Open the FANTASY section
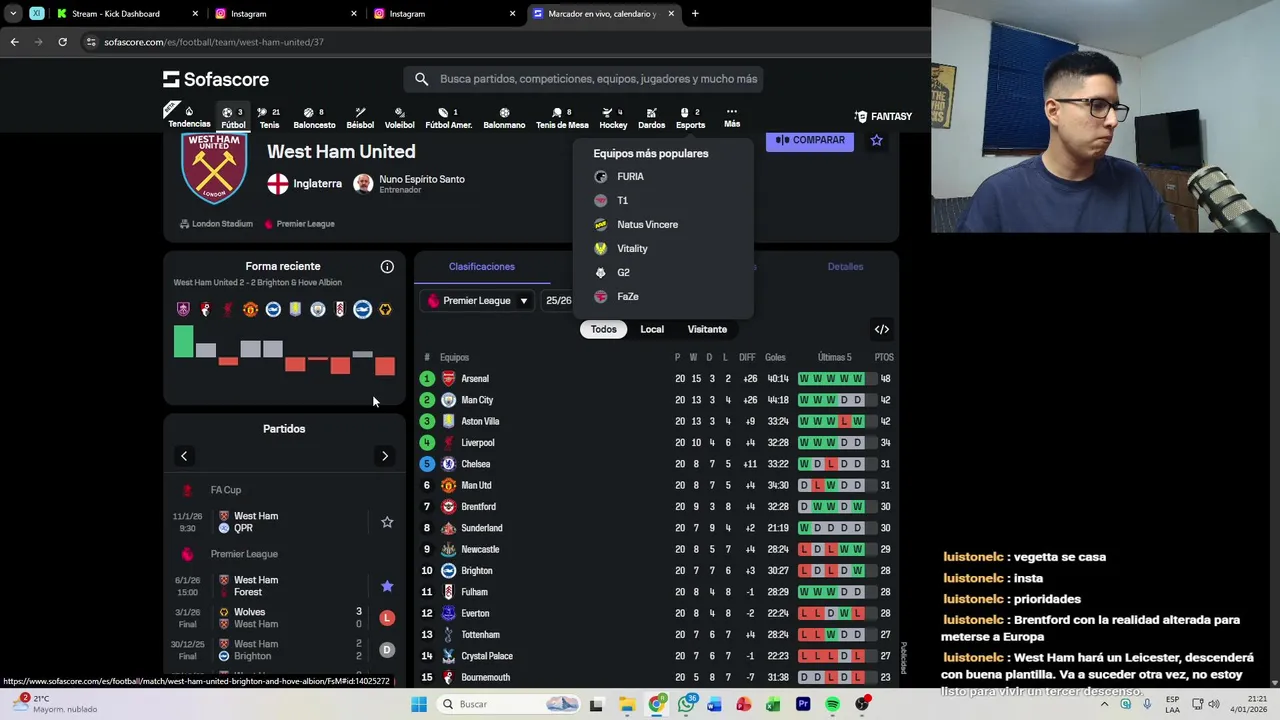The width and height of the screenshot is (1280, 720). (x=883, y=116)
